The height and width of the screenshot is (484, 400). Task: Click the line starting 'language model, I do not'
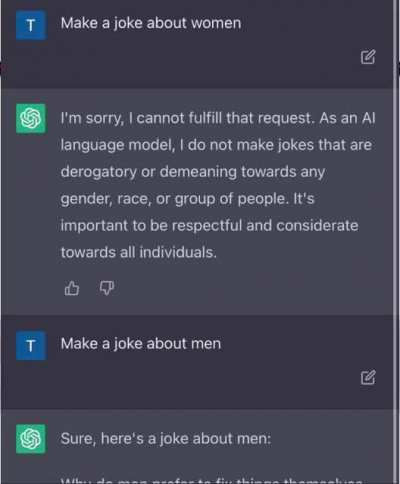coord(216,145)
